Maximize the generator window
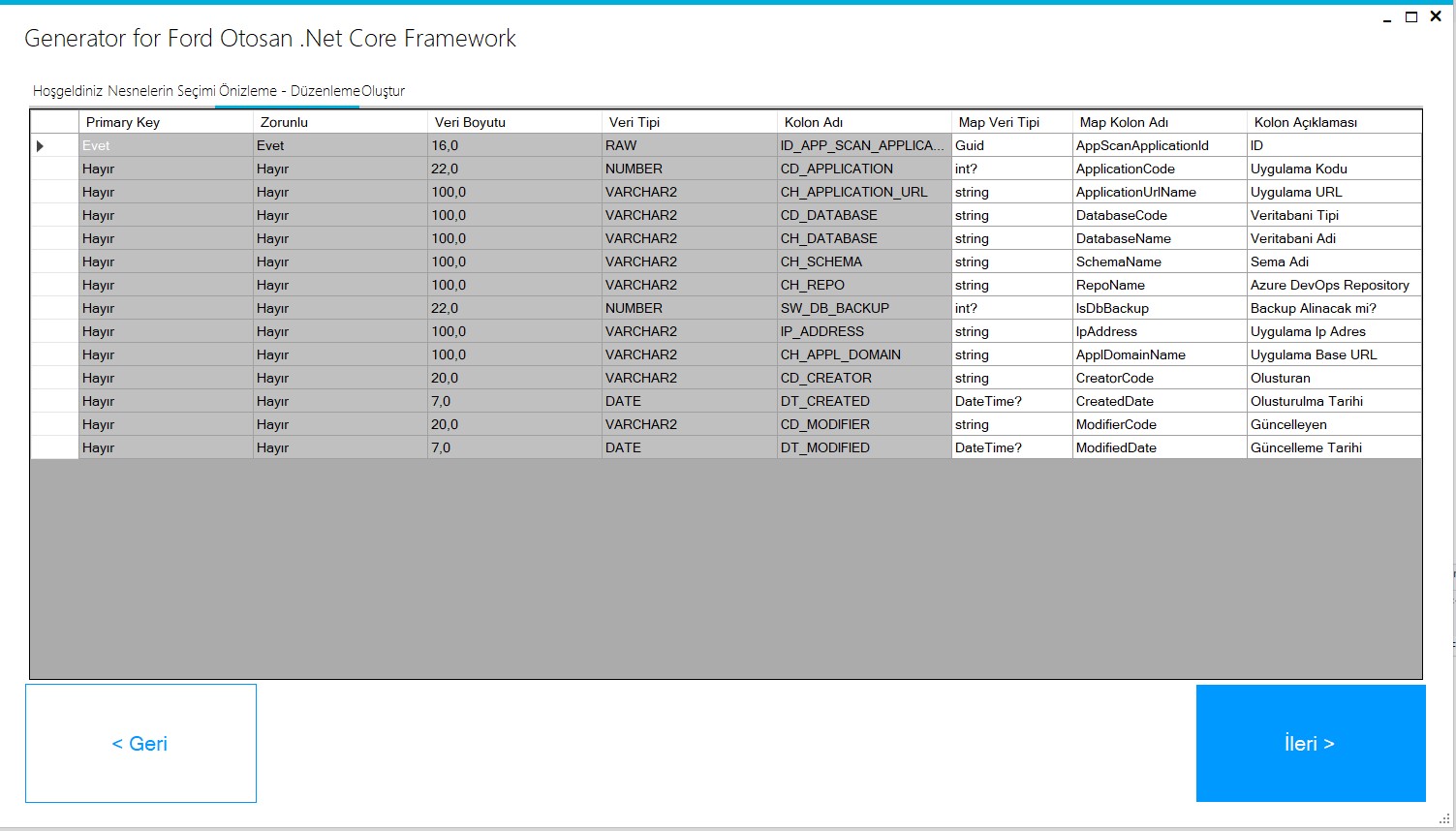Screen dimensions: 1456x831 pos(1411,16)
